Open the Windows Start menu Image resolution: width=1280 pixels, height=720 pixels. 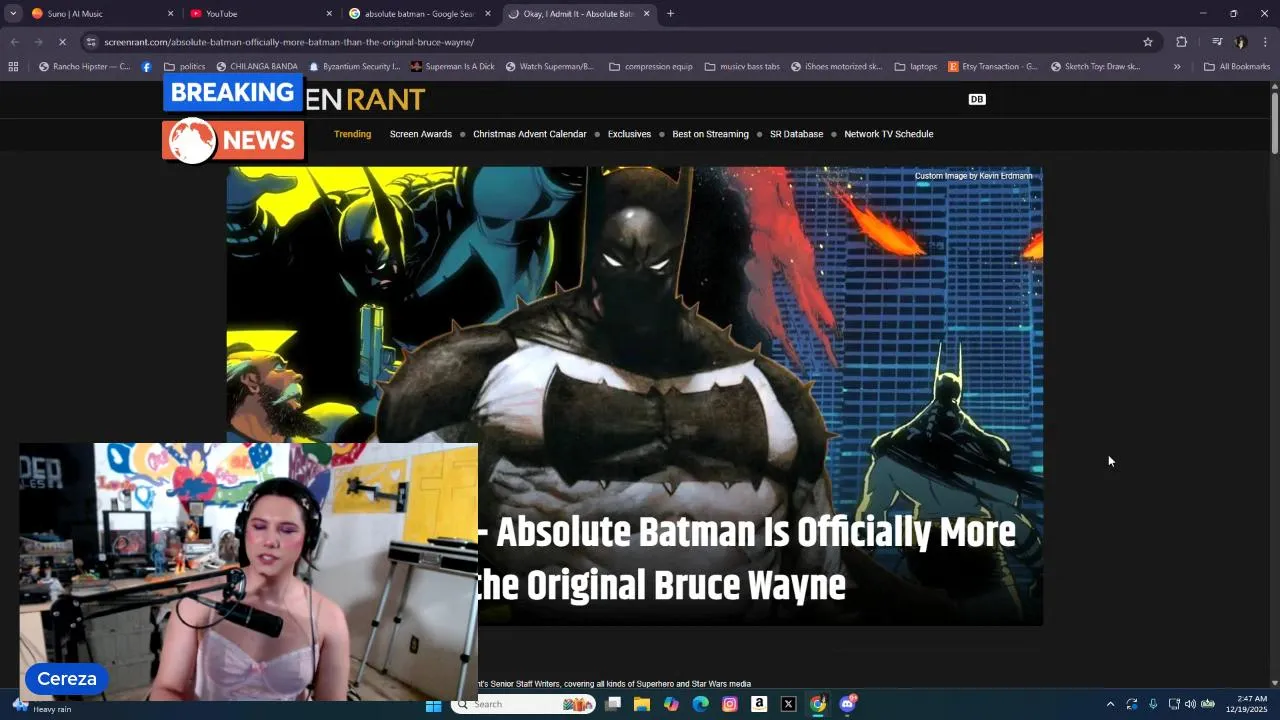tap(433, 704)
